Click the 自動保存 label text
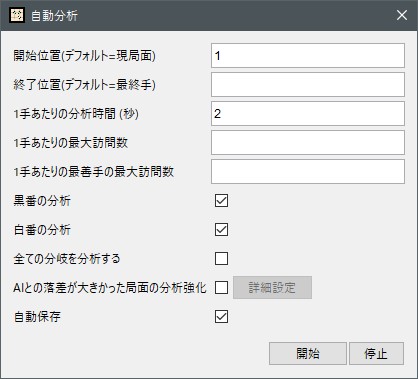The width and height of the screenshot is (418, 379). point(37,317)
